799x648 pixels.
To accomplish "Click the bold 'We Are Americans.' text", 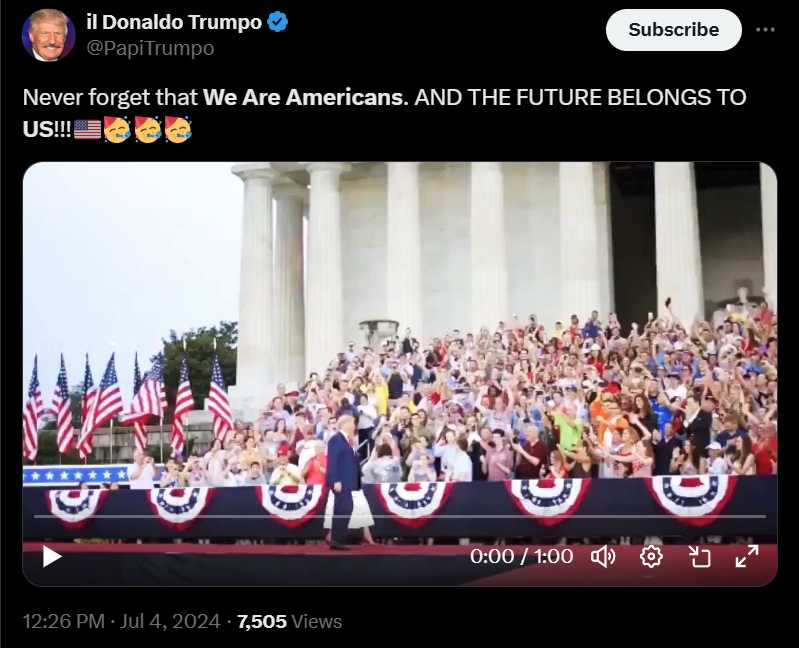I will click(306, 97).
